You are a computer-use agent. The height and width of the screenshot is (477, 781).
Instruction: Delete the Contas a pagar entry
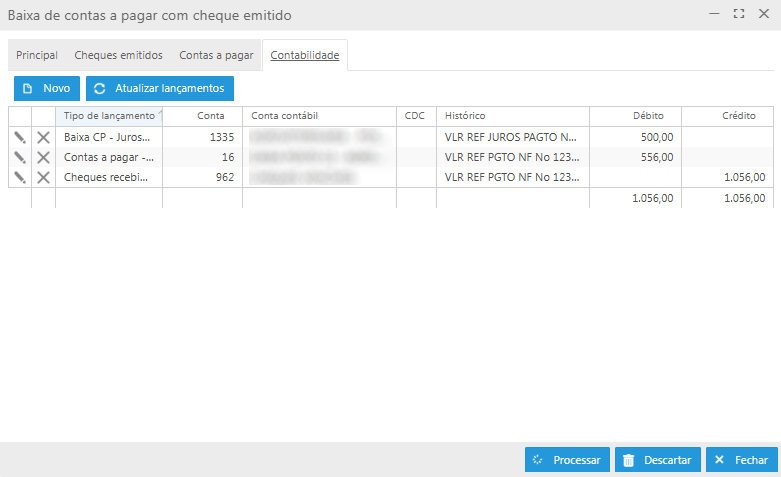43,157
